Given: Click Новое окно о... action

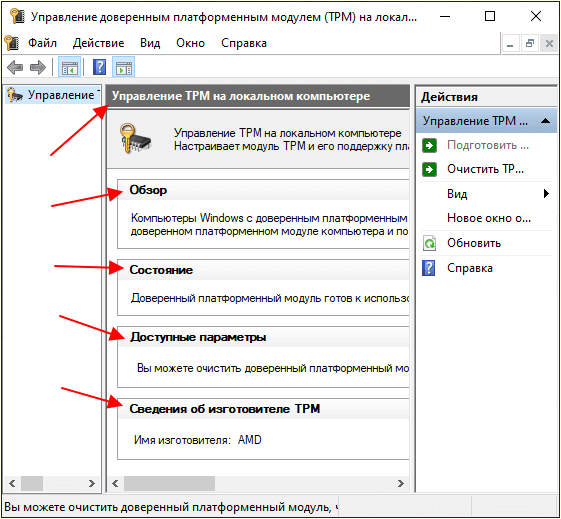Looking at the screenshot, I should 489,218.
